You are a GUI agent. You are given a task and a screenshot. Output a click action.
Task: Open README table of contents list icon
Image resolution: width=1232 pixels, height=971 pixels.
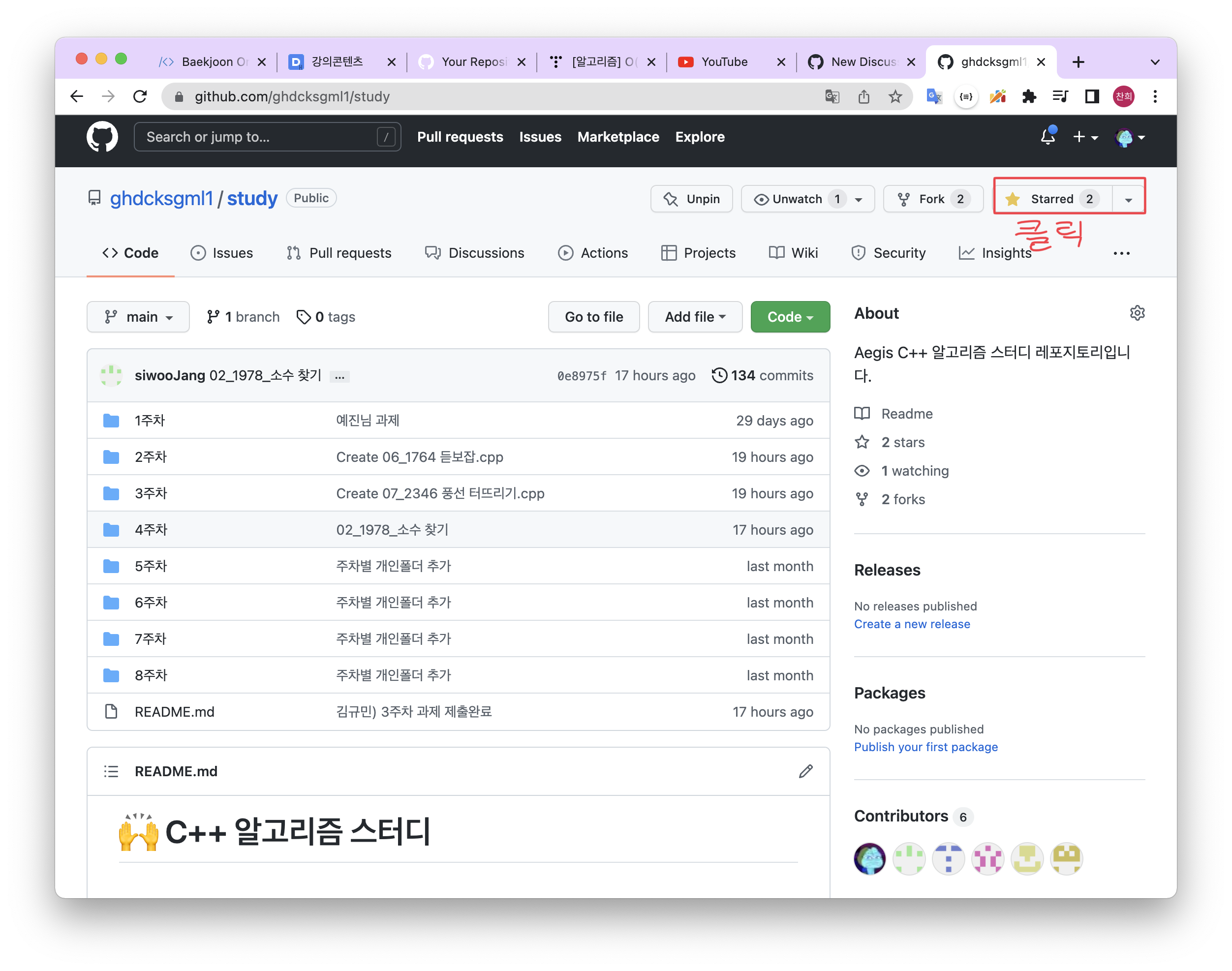click(111, 771)
